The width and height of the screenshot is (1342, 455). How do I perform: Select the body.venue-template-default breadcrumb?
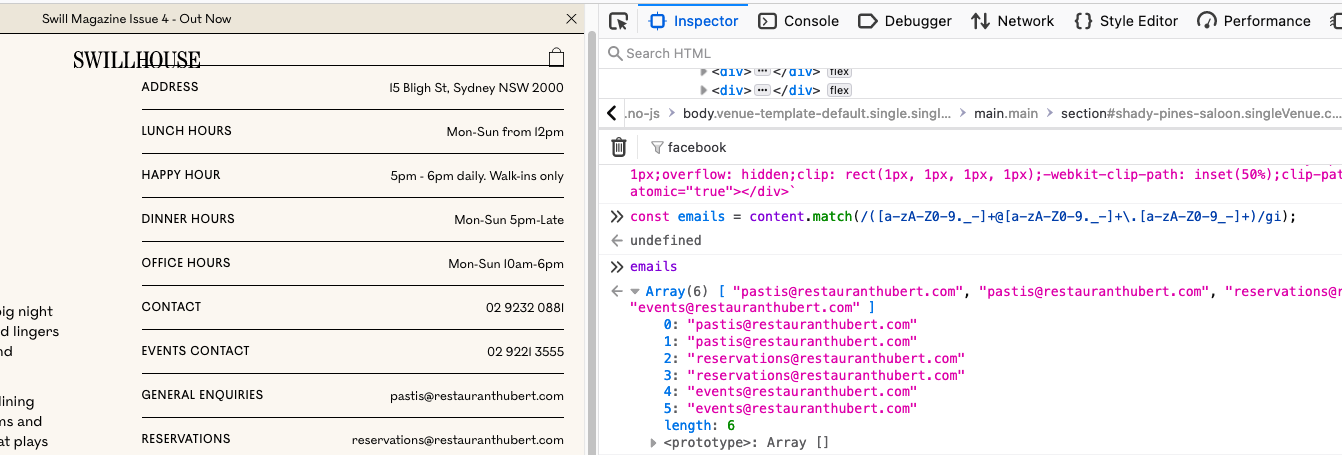tap(817, 113)
